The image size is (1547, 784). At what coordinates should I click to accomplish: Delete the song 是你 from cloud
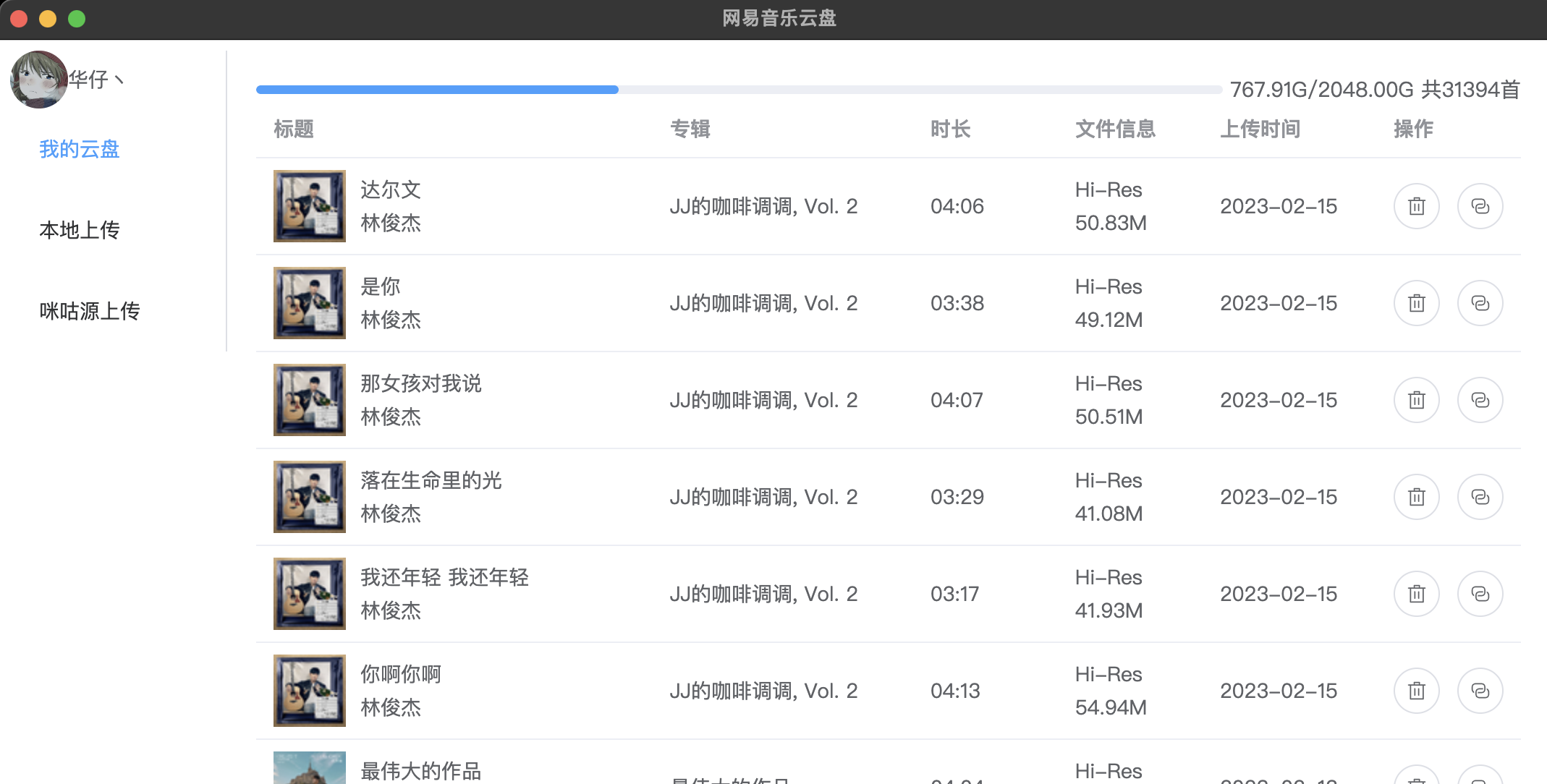pyautogui.click(x=1416, y=304)
